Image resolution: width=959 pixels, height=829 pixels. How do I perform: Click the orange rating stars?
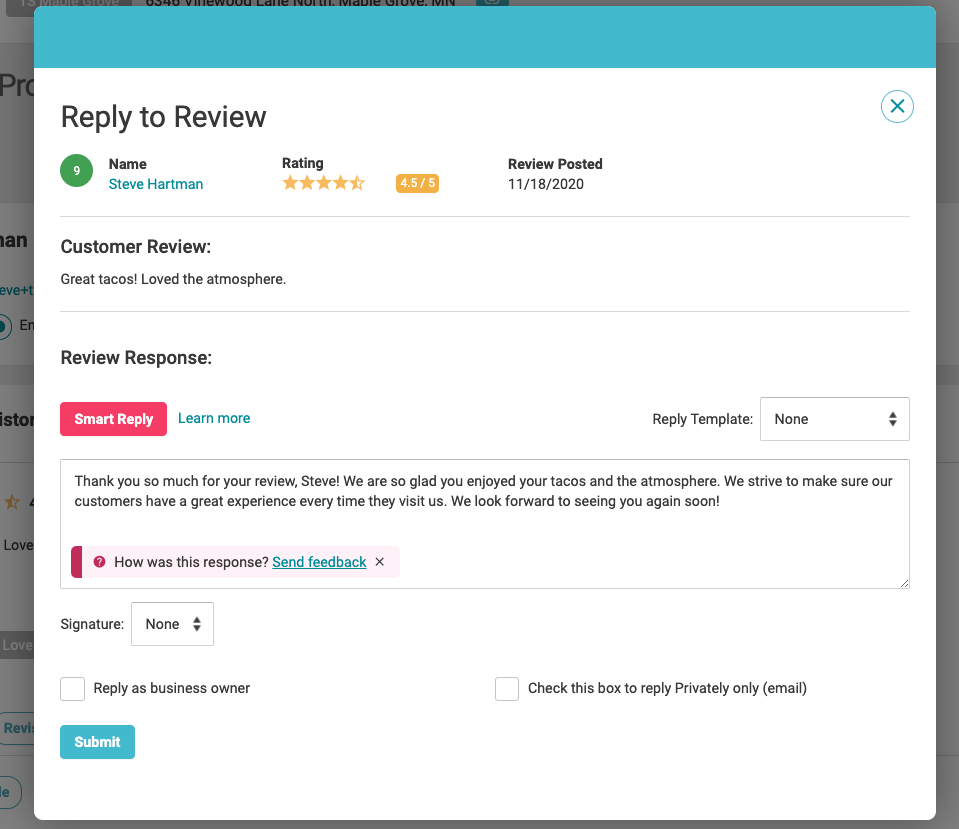(x=323, y=183)
